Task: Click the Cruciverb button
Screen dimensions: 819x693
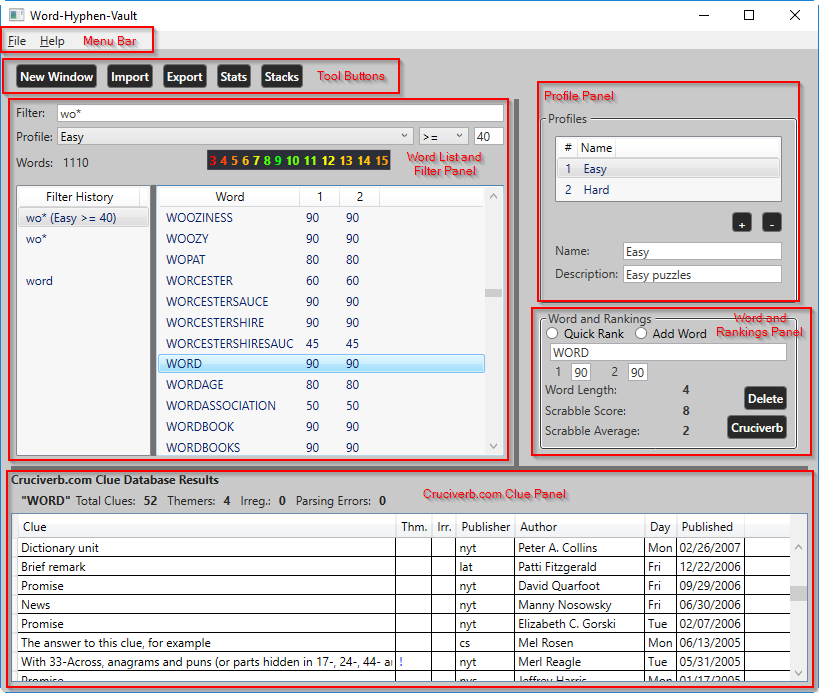Action: click(757, 428)
